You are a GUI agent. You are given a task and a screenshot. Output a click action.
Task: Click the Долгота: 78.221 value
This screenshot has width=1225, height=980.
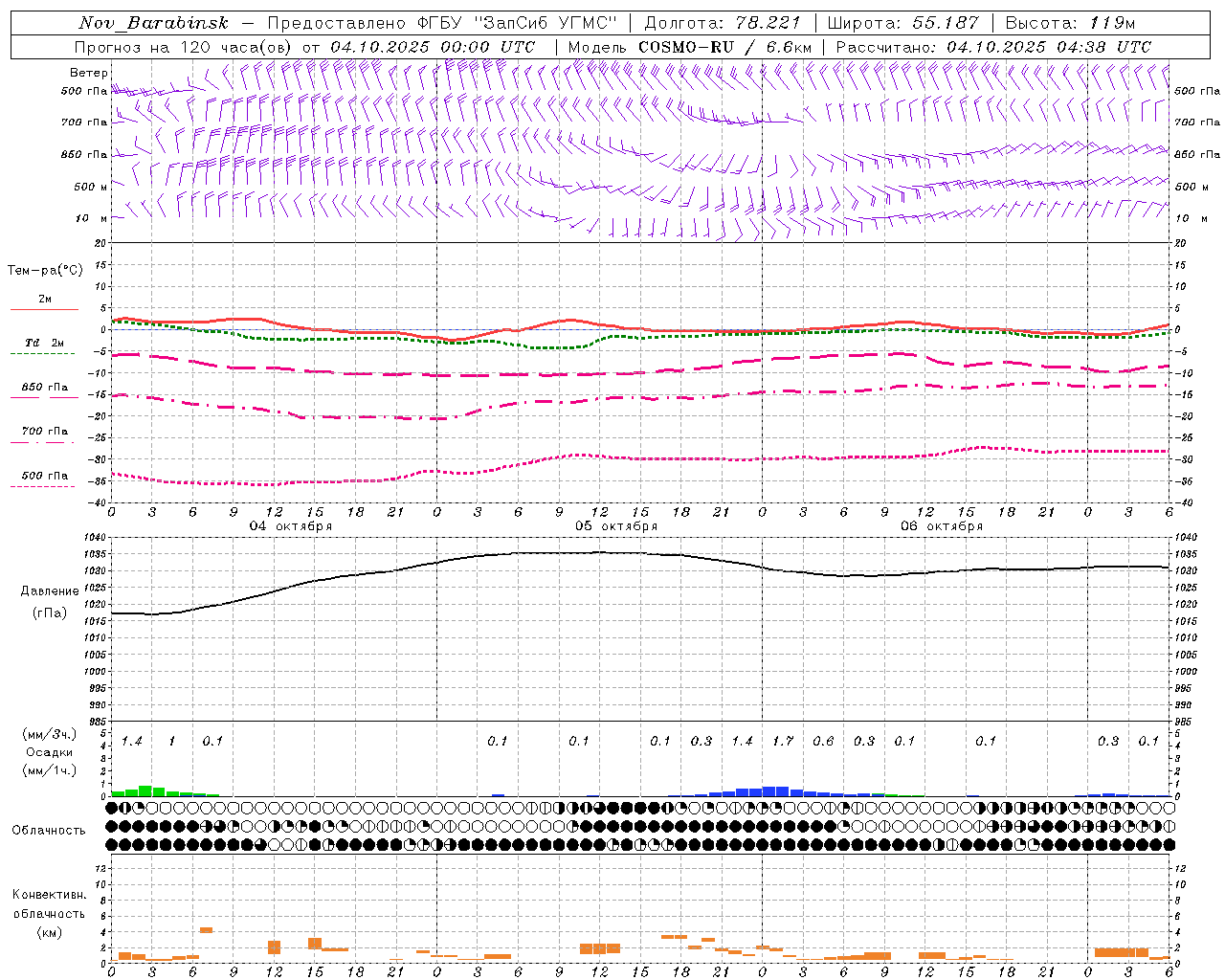coord(723,23)
